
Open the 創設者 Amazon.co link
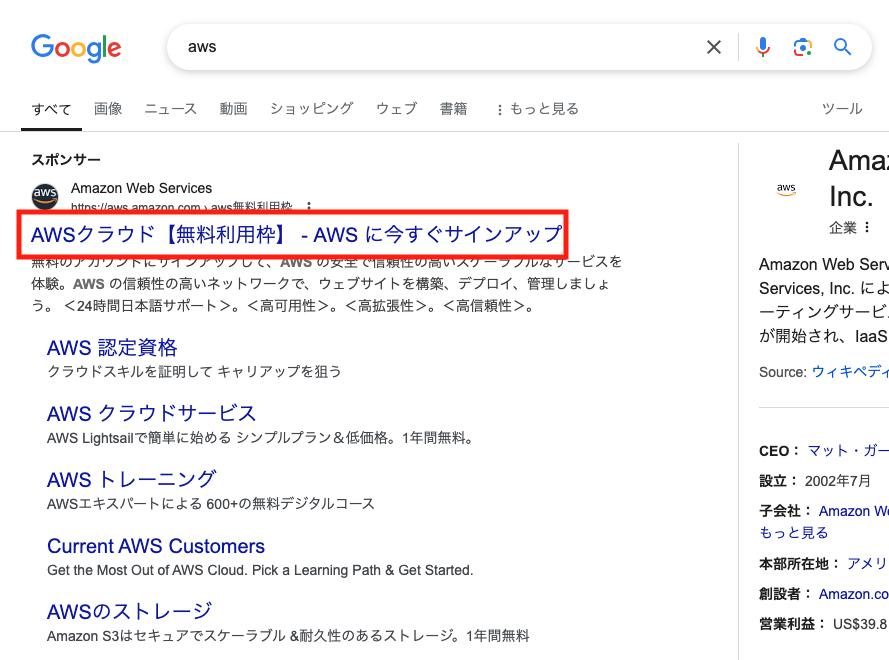click(x=853, y=594)
